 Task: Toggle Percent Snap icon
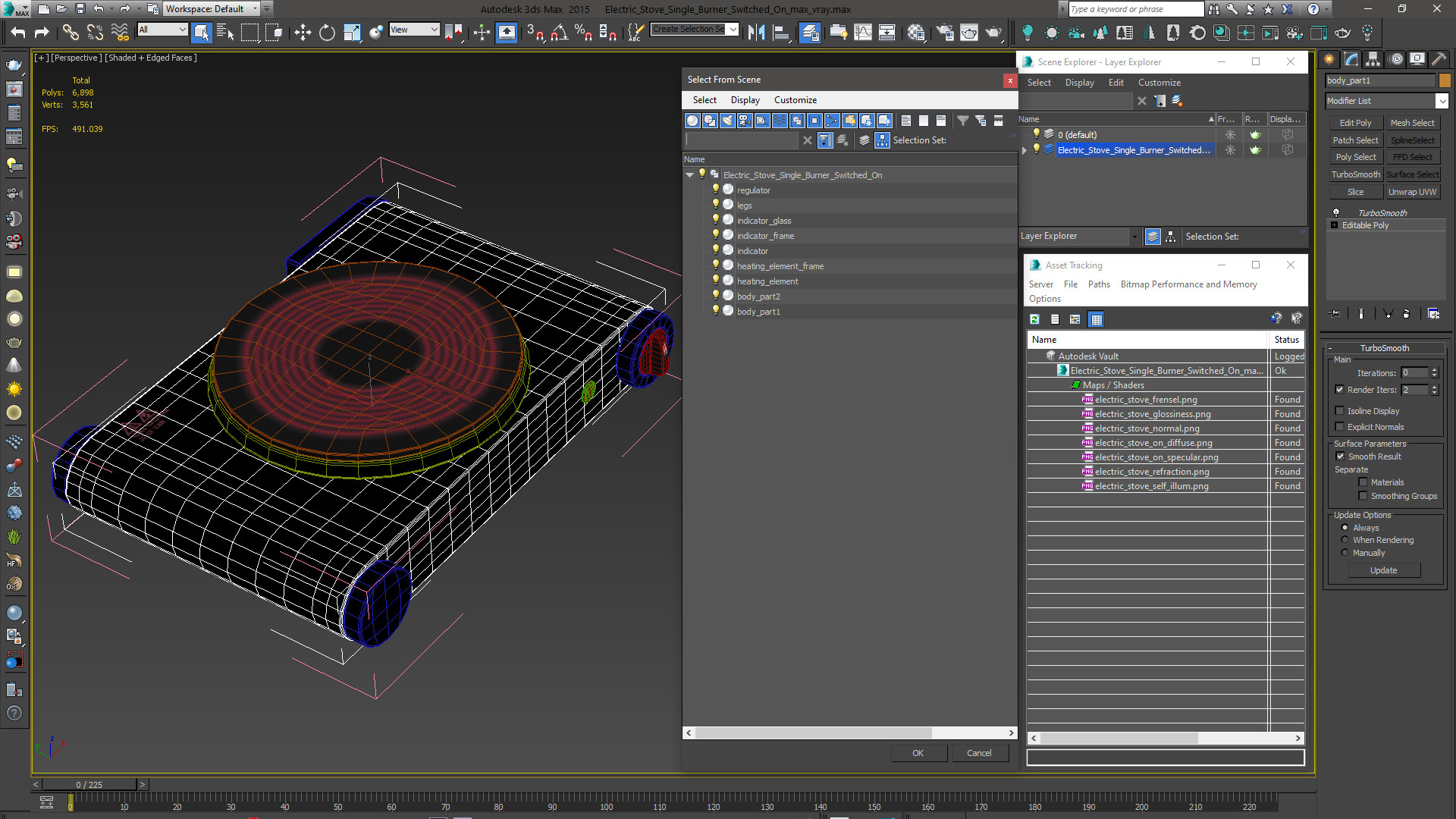point(584,32)
